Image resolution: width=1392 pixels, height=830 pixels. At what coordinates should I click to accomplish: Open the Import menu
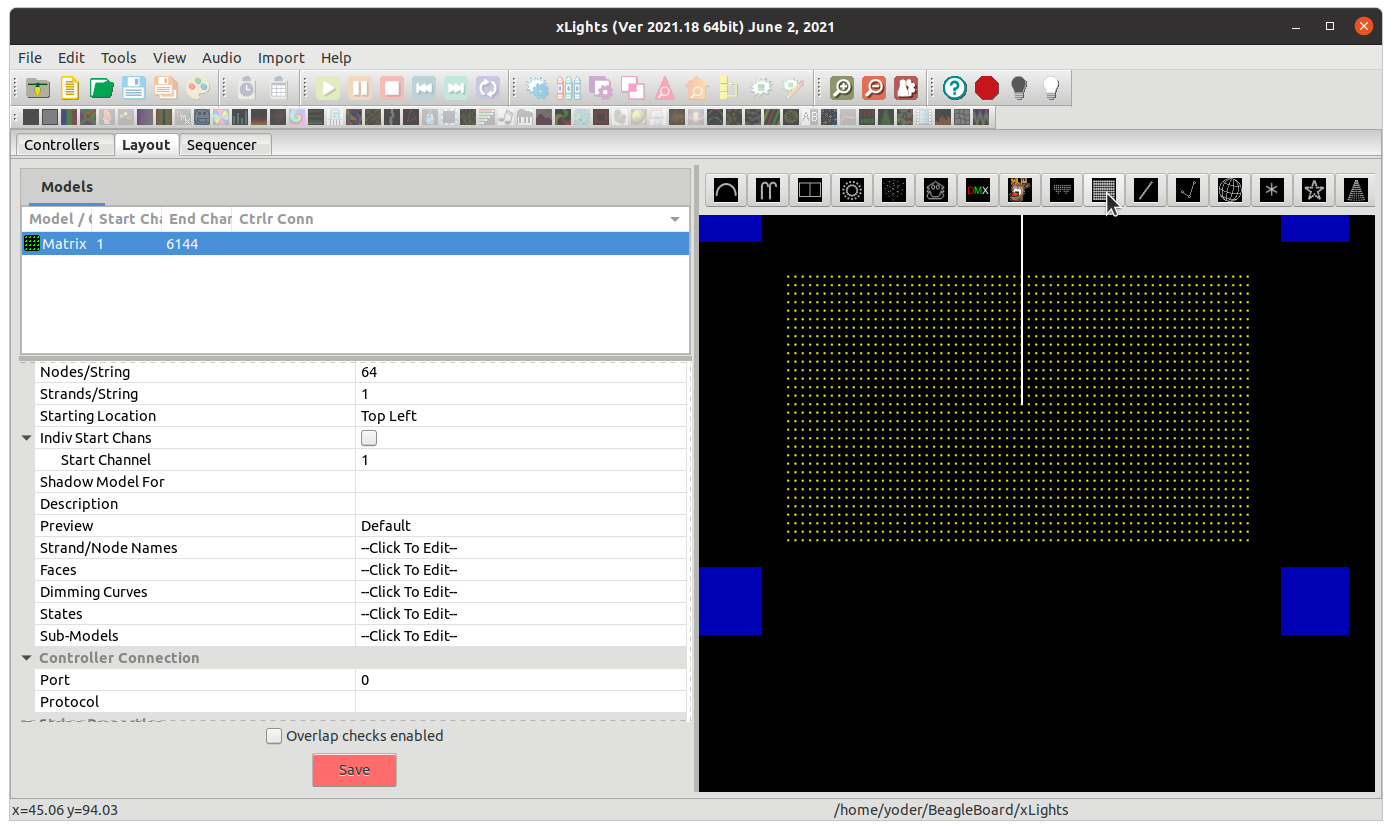[x=281, y=58]
